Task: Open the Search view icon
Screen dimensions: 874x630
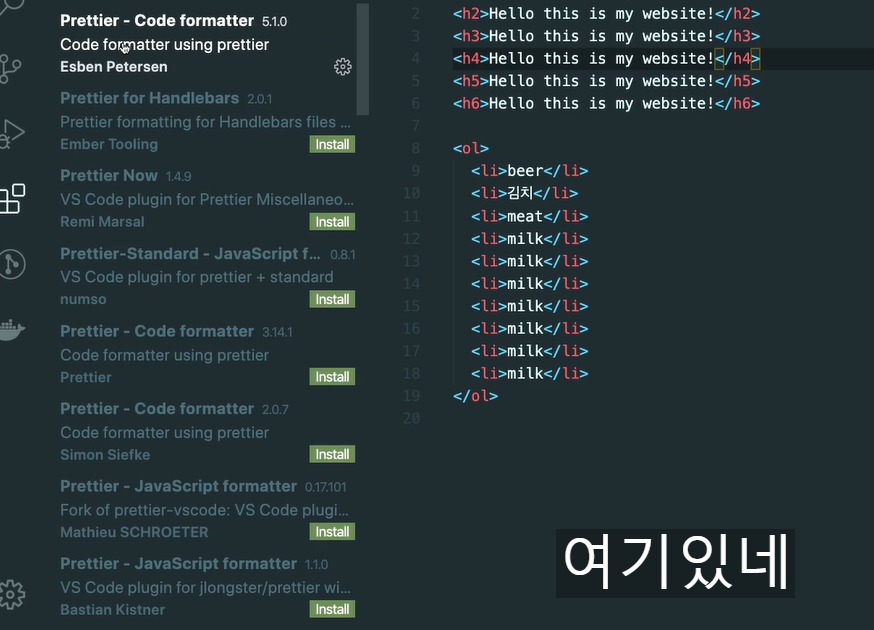Action: click(x=11, y=8)
